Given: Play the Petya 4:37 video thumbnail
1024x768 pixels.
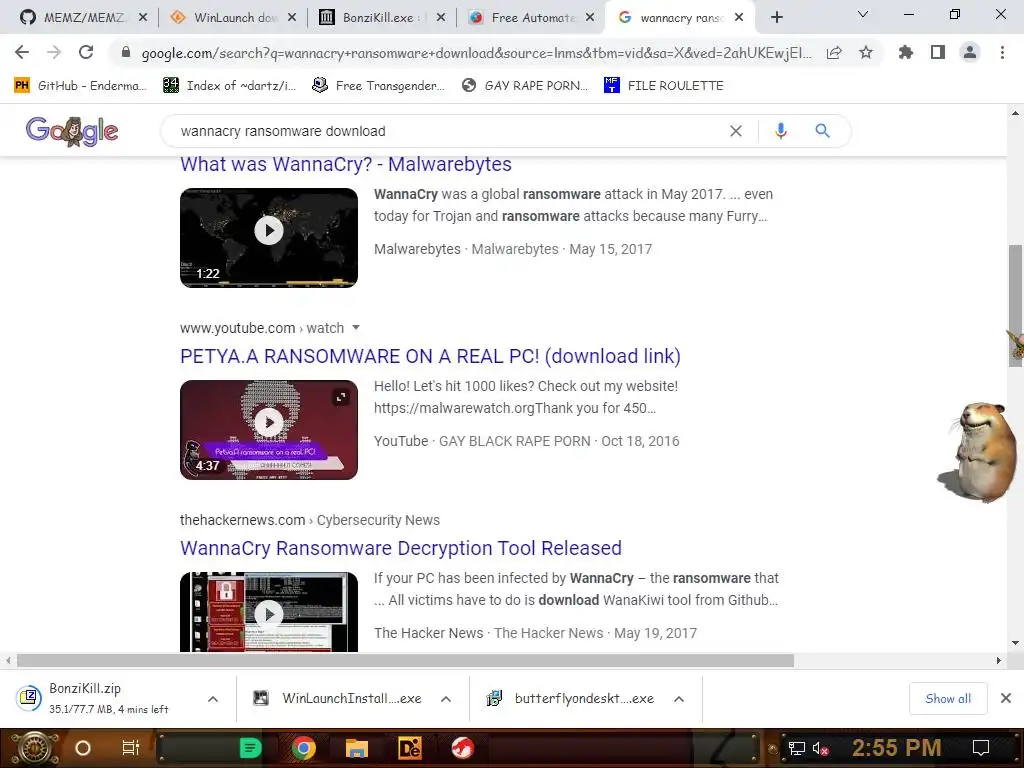Looking at the screenshot, I should 269,430.
